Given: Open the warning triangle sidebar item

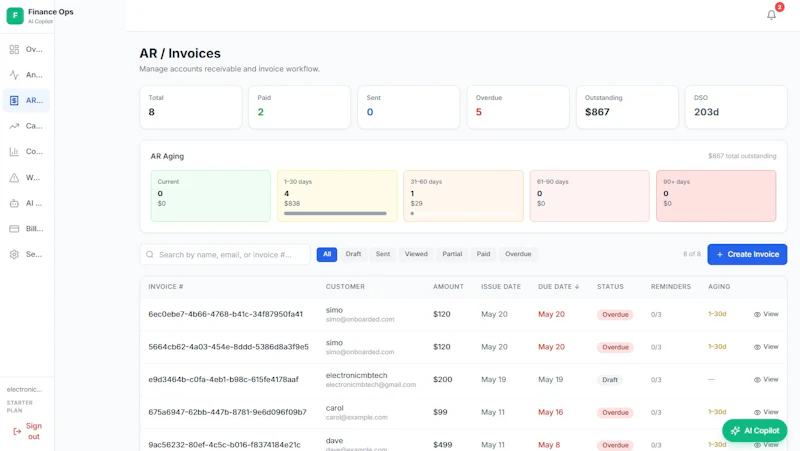Looking at the screenshot, I should 26,178.
